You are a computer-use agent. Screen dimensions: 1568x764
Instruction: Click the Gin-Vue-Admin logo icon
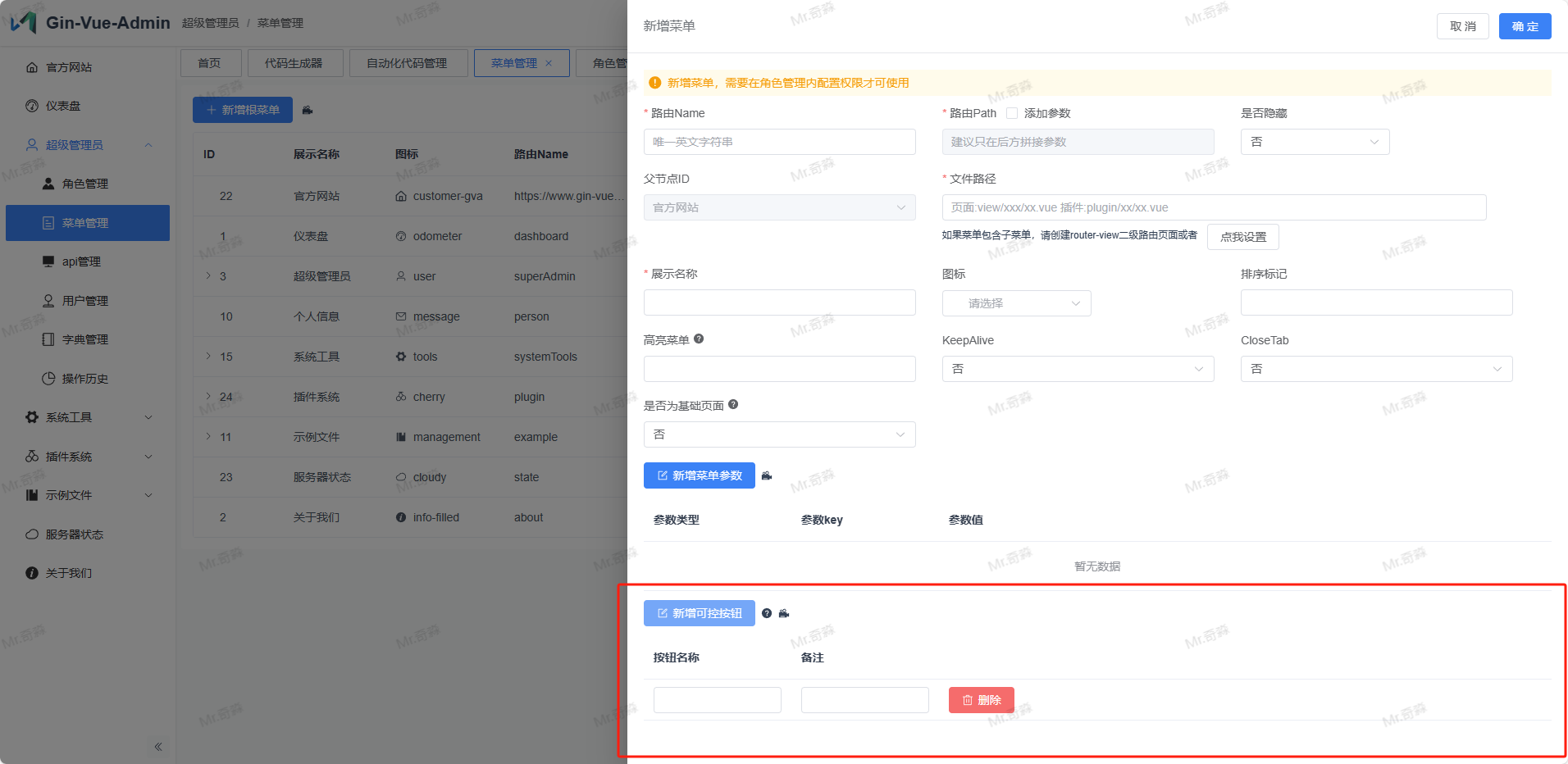(23, 22)
